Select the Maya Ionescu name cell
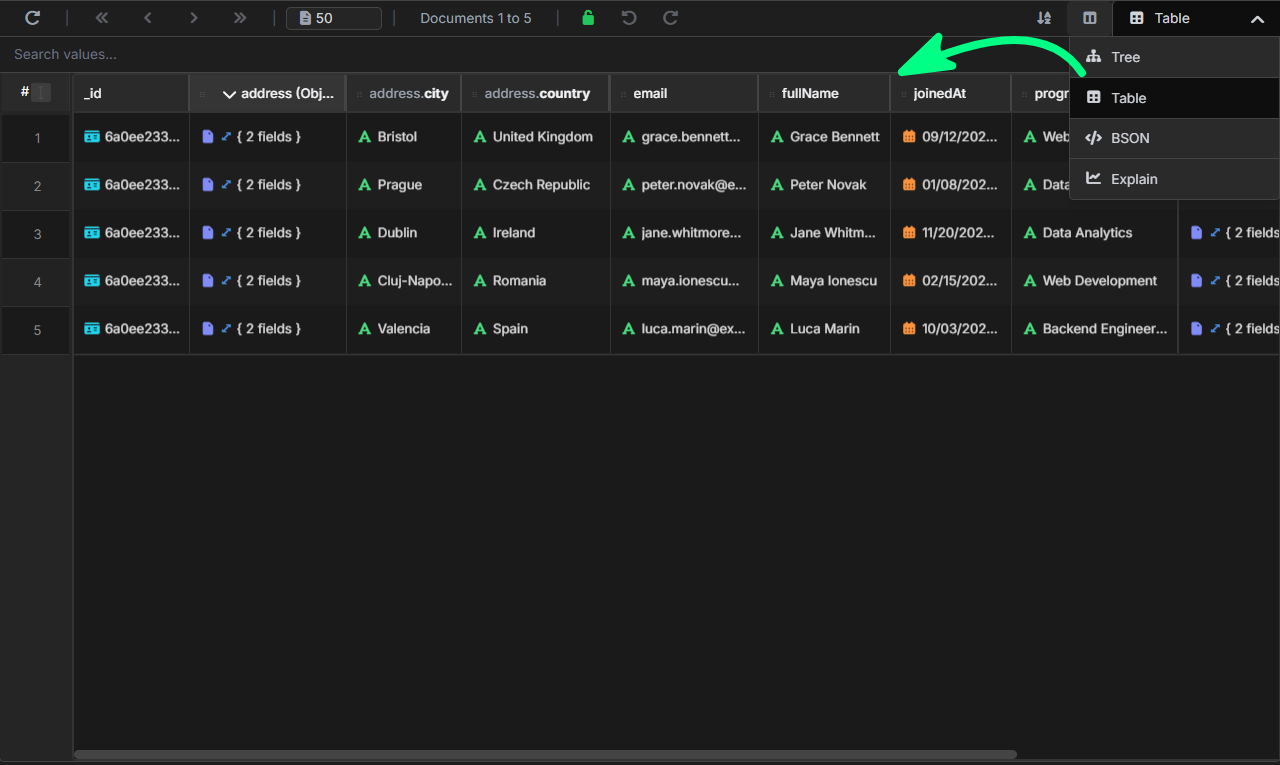Image resolution: width=1280 pixels, height=765 pixels. pos(825,281)
